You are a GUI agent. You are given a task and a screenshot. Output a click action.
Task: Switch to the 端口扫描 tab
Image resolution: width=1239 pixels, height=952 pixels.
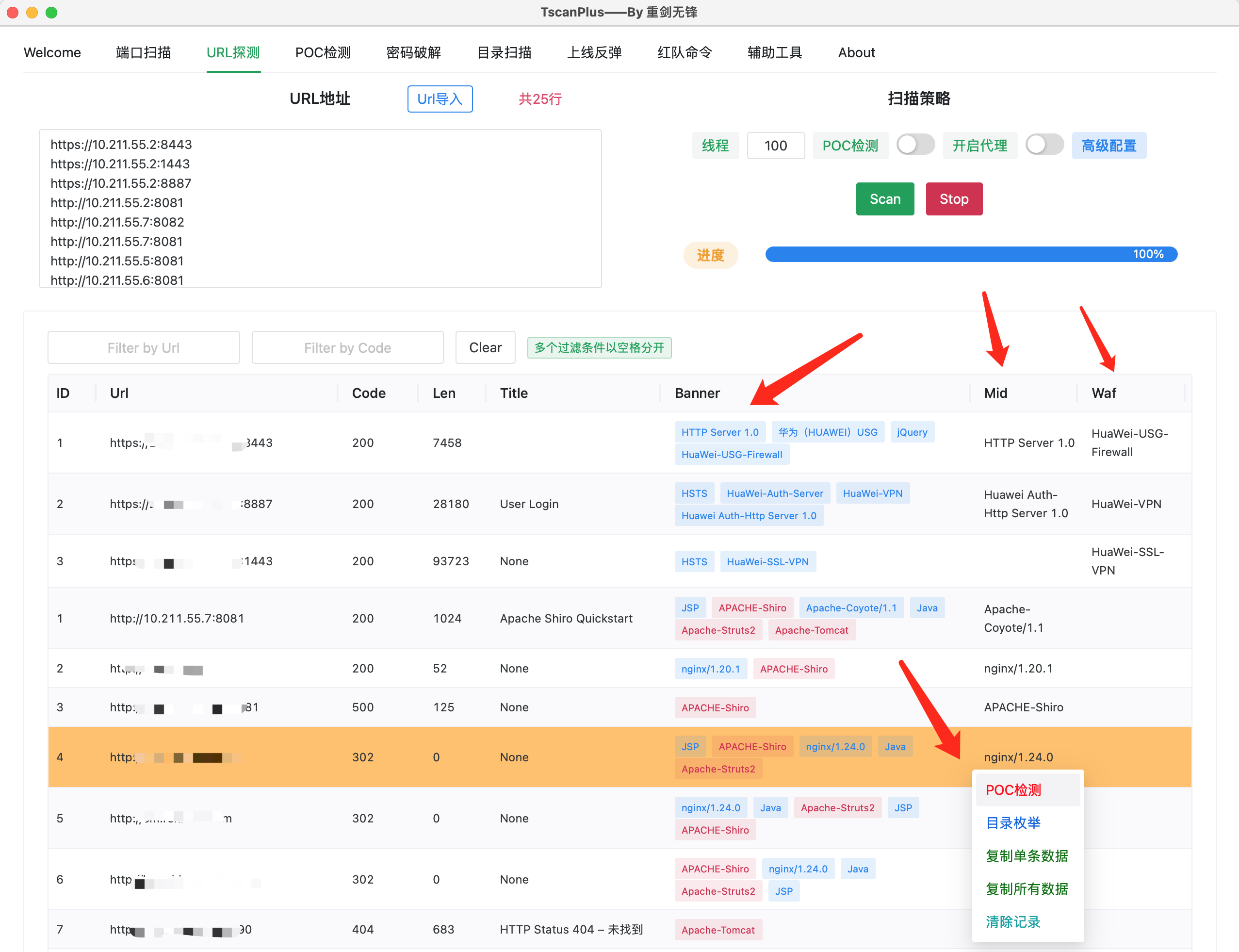click(x=143, y=53)
